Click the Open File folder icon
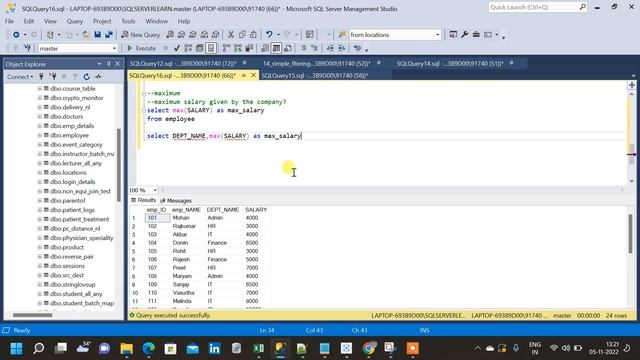The height and width of the screenshot is (360, 640). point(86,35)
